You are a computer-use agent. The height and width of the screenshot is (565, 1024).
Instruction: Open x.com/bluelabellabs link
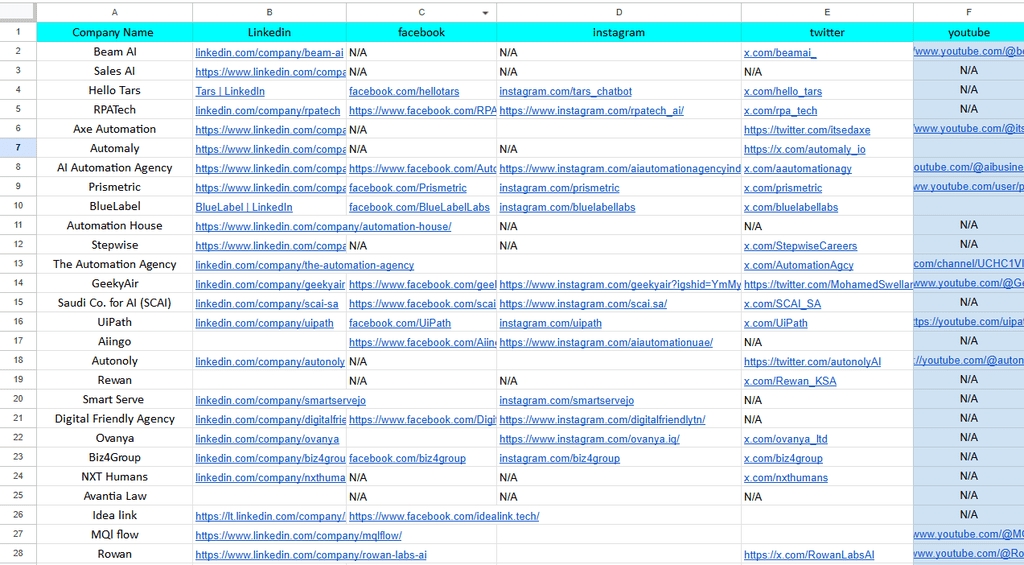click(791, 208)
